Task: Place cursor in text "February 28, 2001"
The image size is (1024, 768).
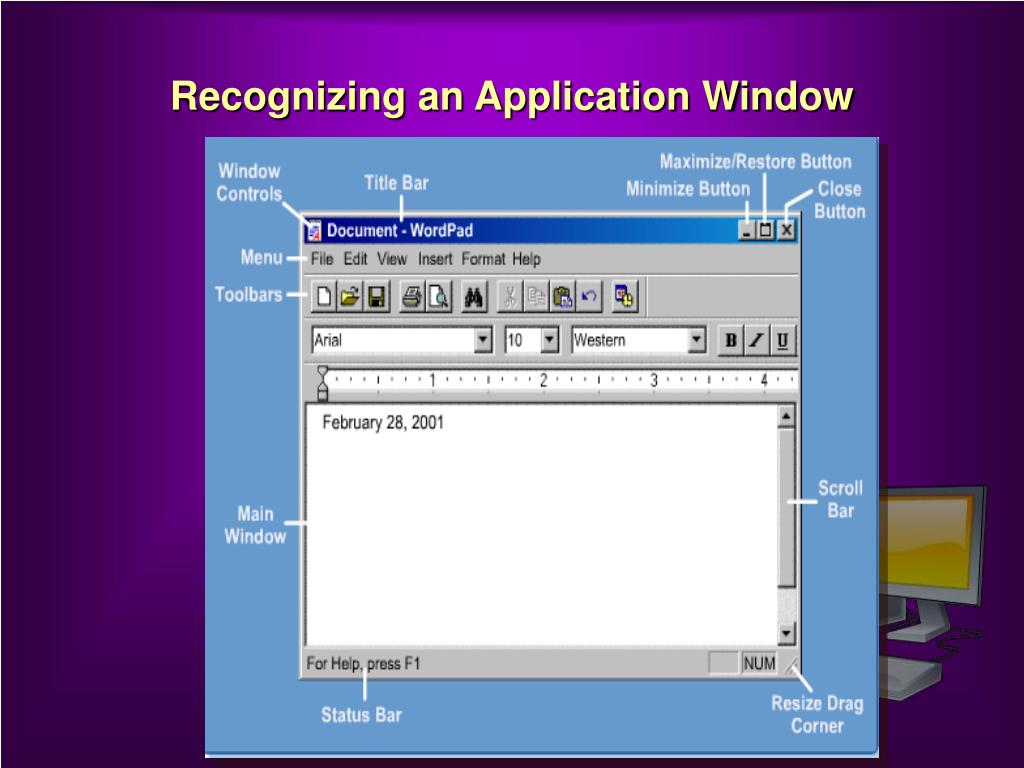Action: [383, 423]
